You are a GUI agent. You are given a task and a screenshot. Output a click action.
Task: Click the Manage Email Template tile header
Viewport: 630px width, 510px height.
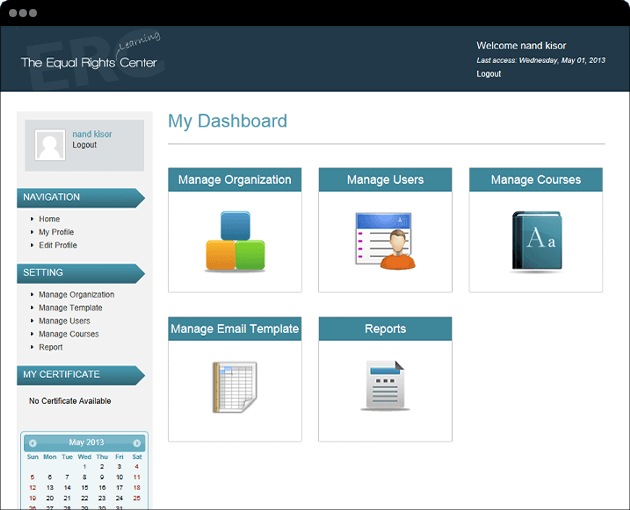click(235, 329)
